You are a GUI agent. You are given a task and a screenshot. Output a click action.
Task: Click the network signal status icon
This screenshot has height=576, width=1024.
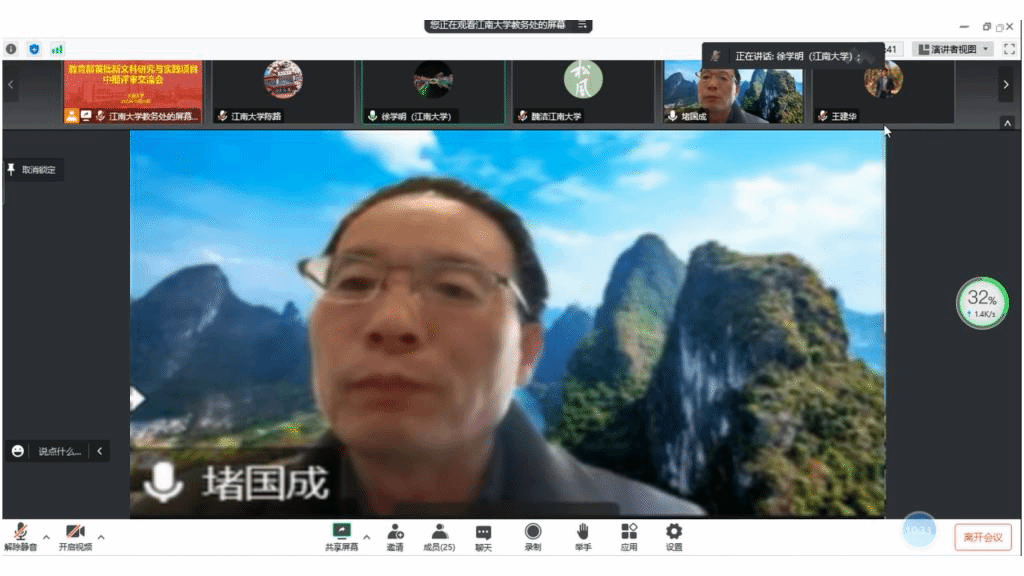[x=57, y=48]
